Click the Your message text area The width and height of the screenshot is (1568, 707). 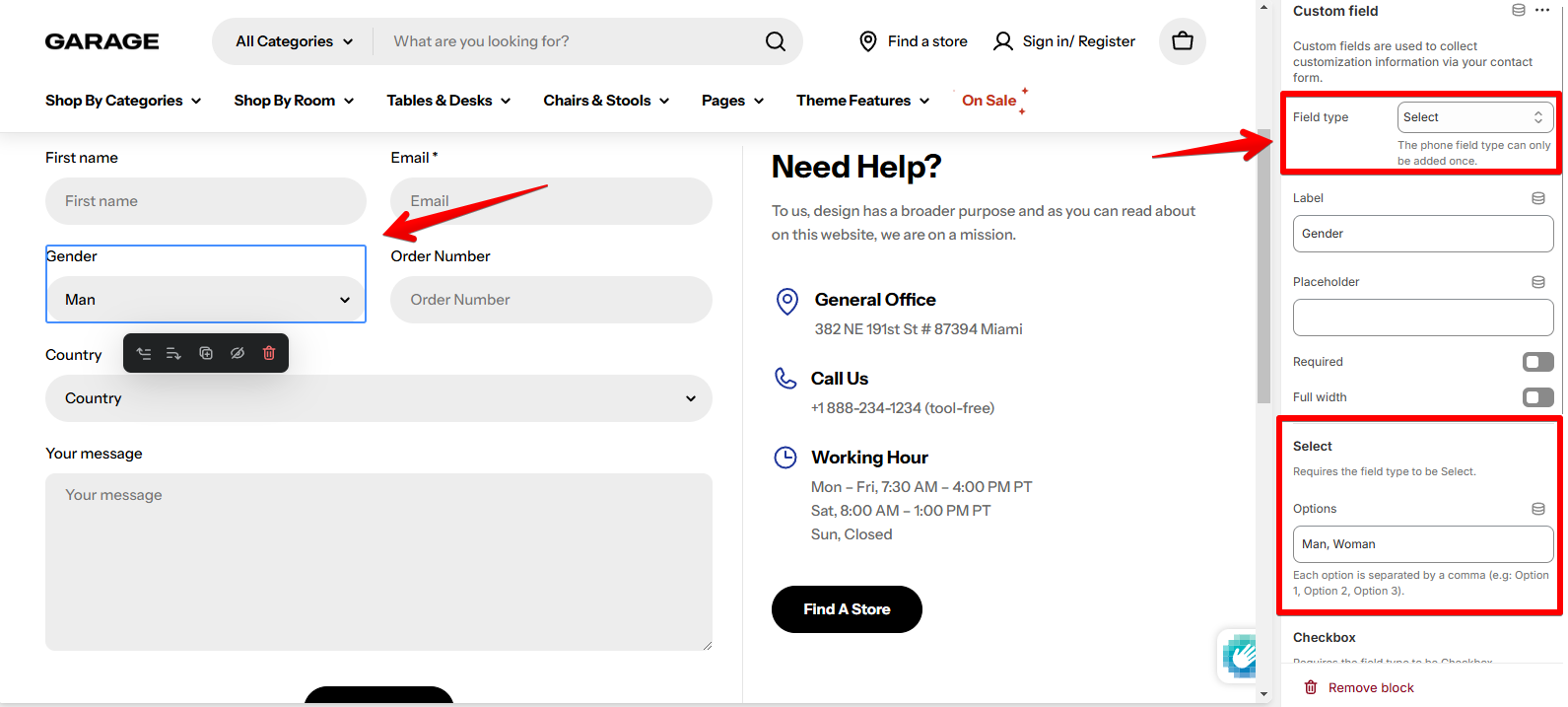pos(378,562)
